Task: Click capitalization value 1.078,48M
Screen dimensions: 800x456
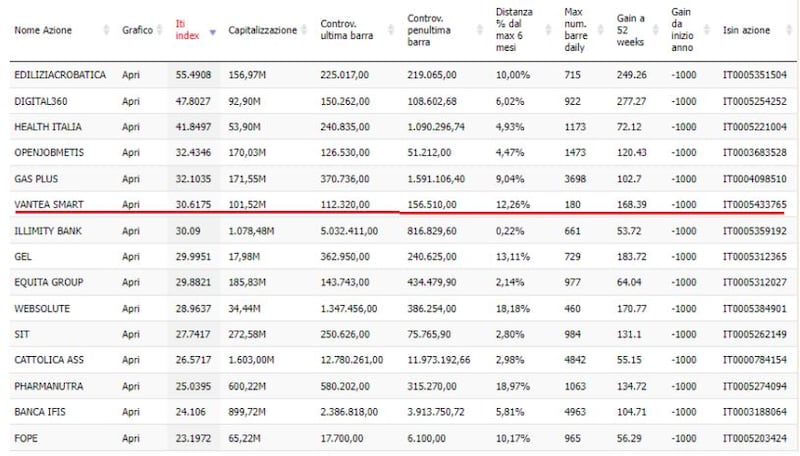Action: pyautogui.click(x=251, y=231)
